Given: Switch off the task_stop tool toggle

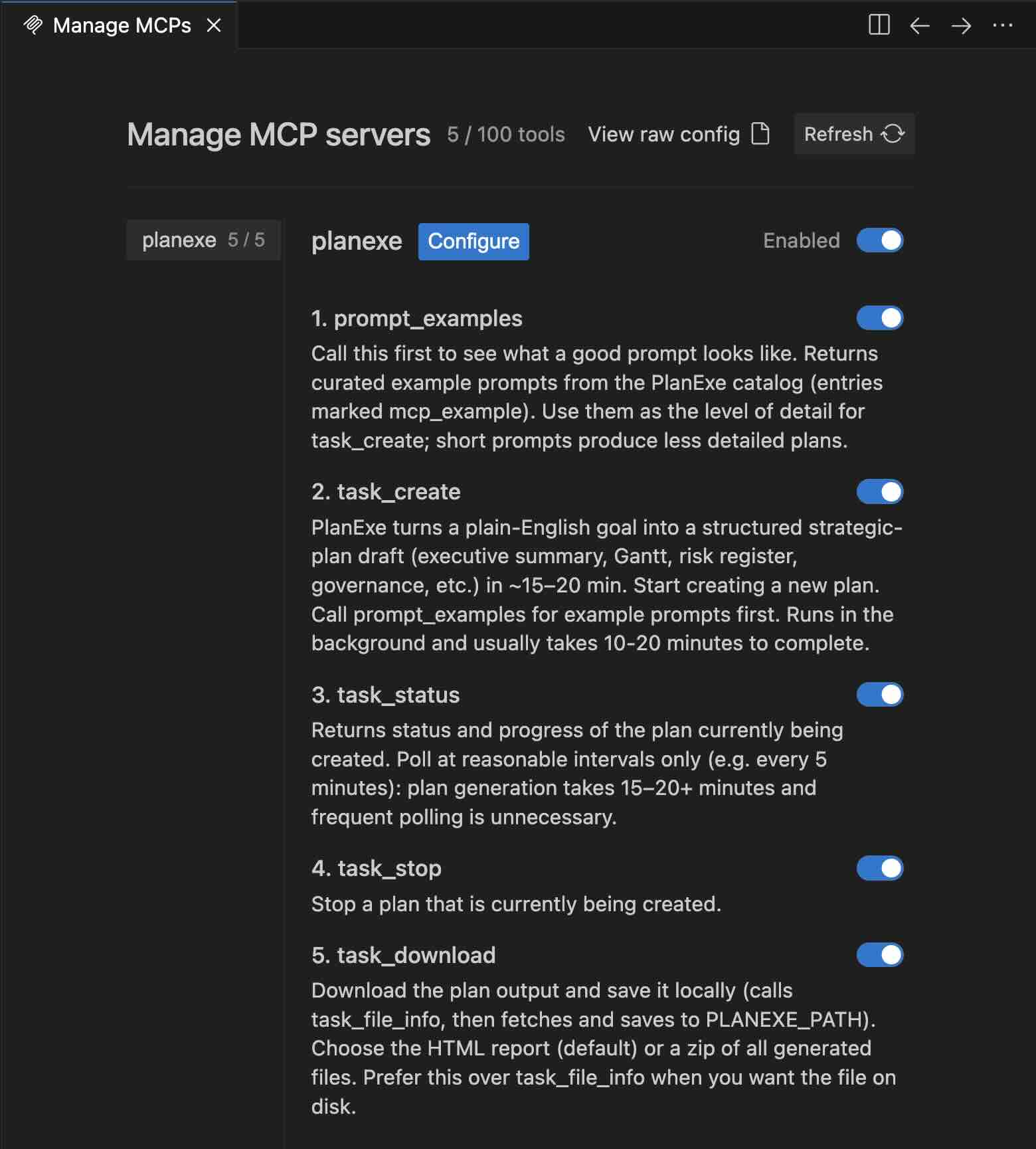Looking at the screenshot, I should [880, 868].
